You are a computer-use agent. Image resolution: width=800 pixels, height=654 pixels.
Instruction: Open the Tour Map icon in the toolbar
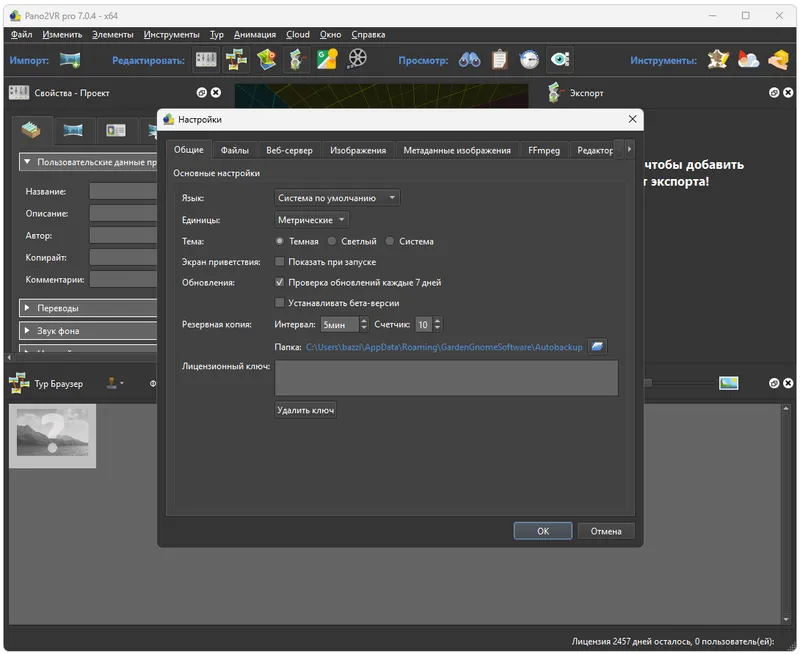266,60
